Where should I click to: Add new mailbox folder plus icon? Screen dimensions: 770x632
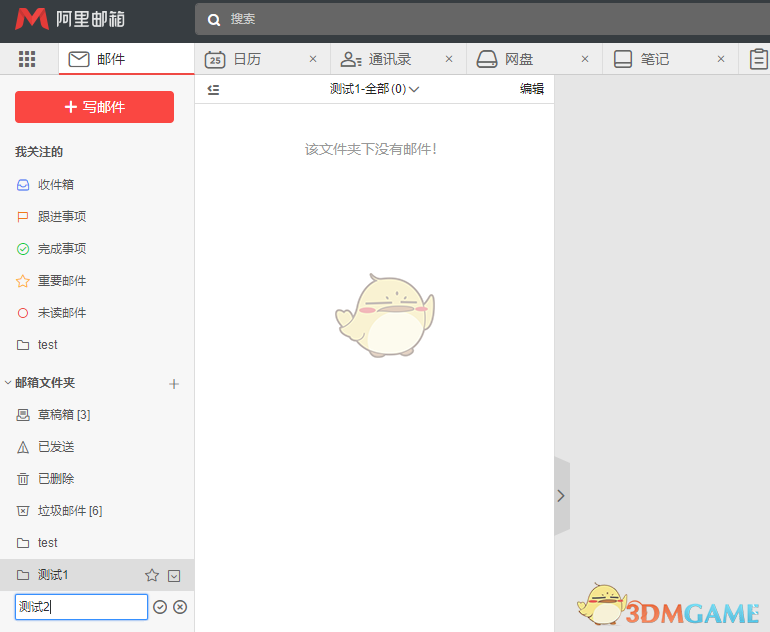174,383
